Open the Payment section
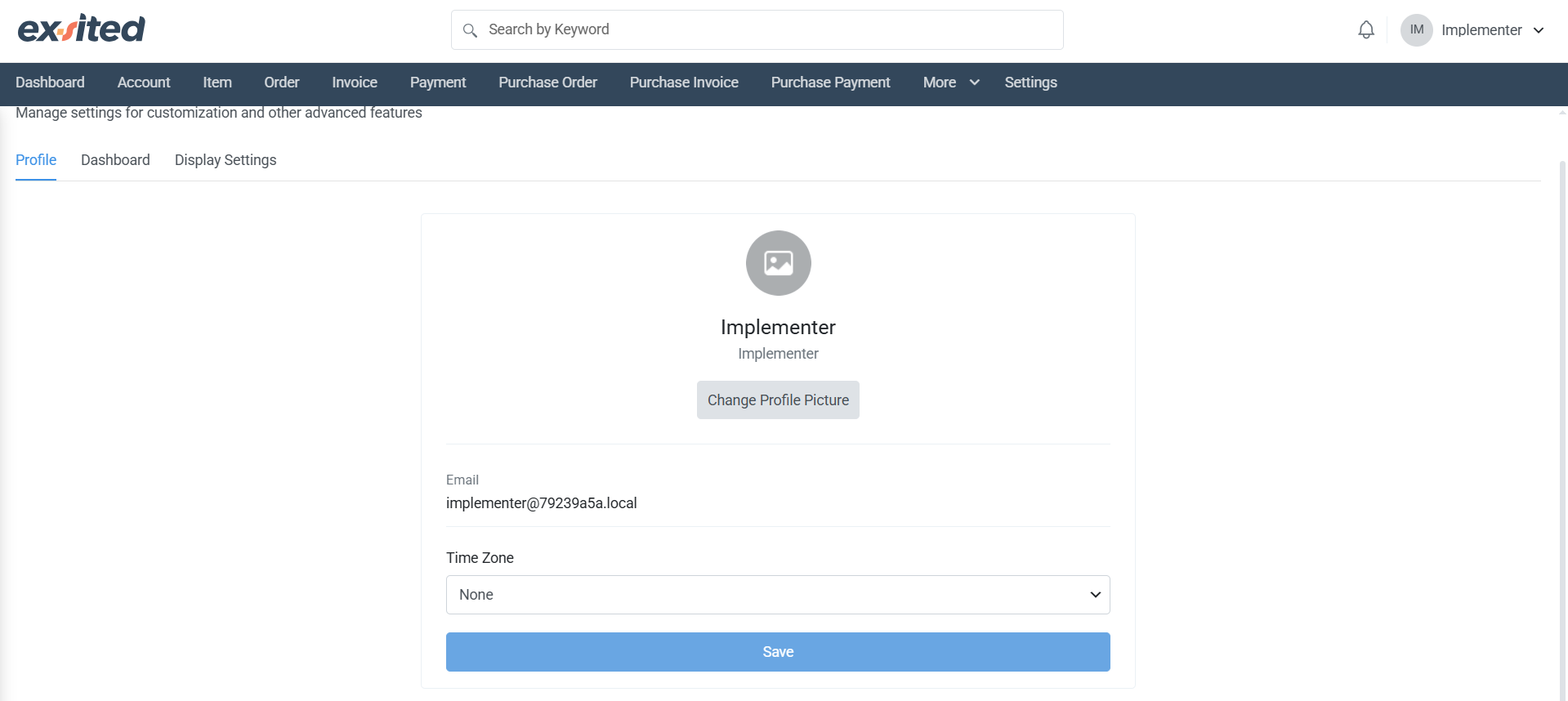 tap(438, 83)
